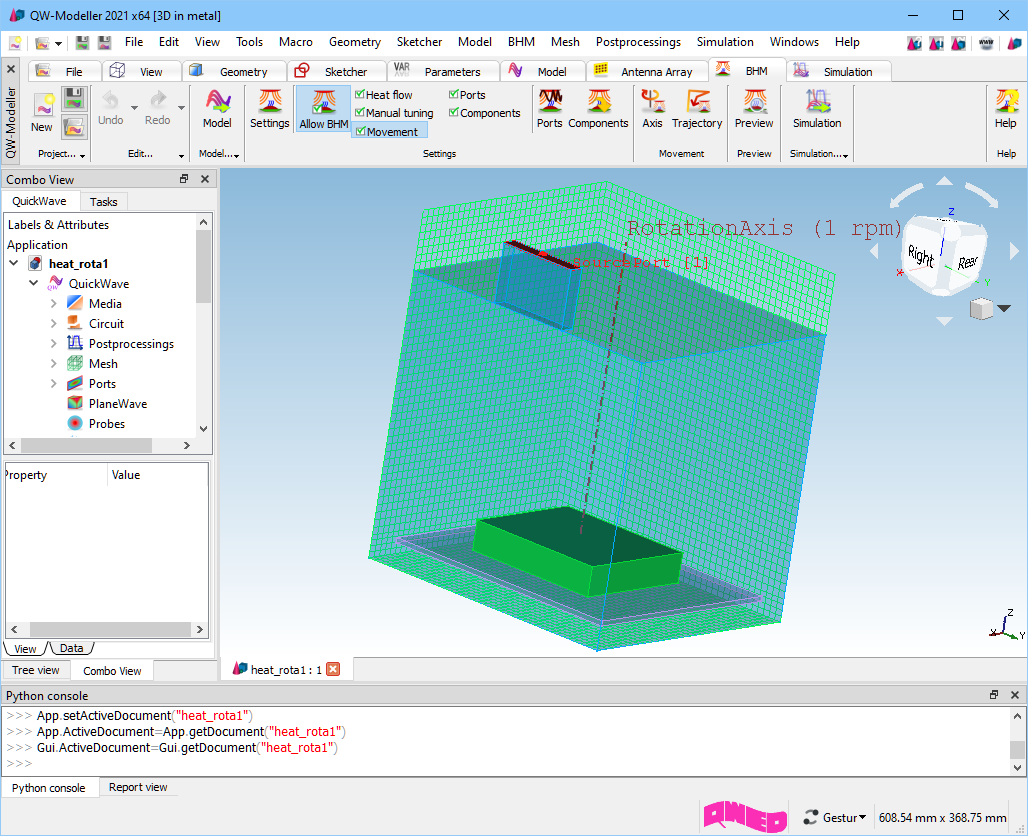Open the Postprocessings menu
The image size is (1028, 836).
[638, 42]
